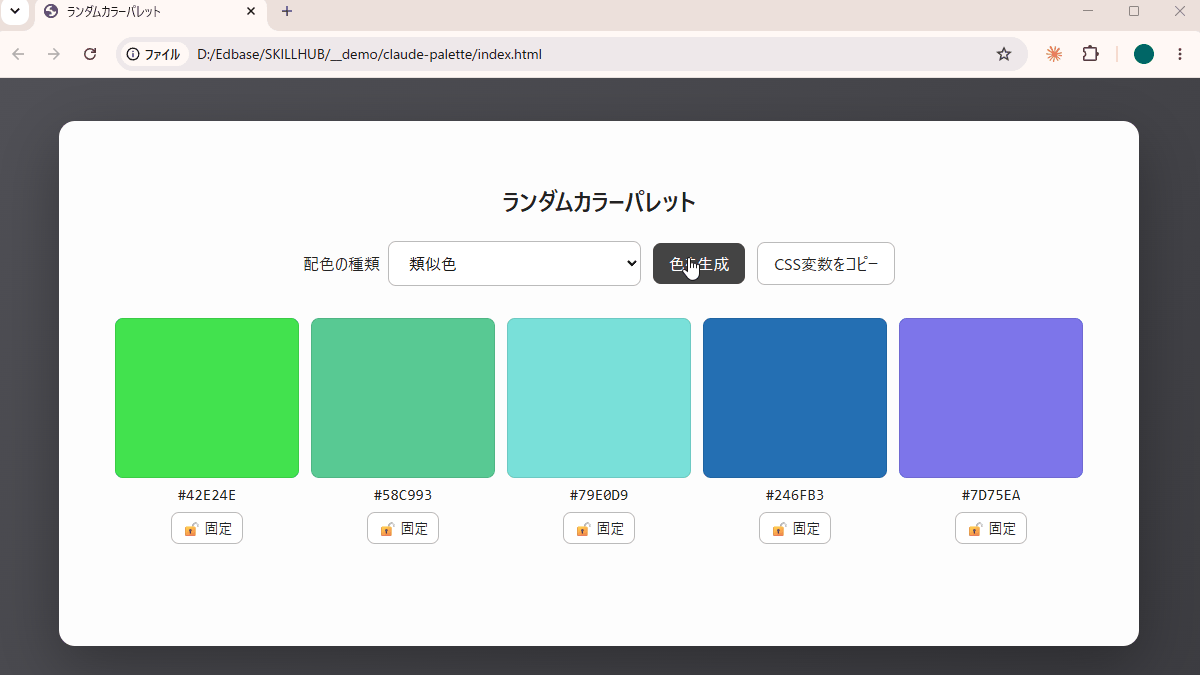Select the cyan #79E0D9 swatch
Image resolution: width=1200 pixels, height=675 pixels.
[x=599, y=398]
